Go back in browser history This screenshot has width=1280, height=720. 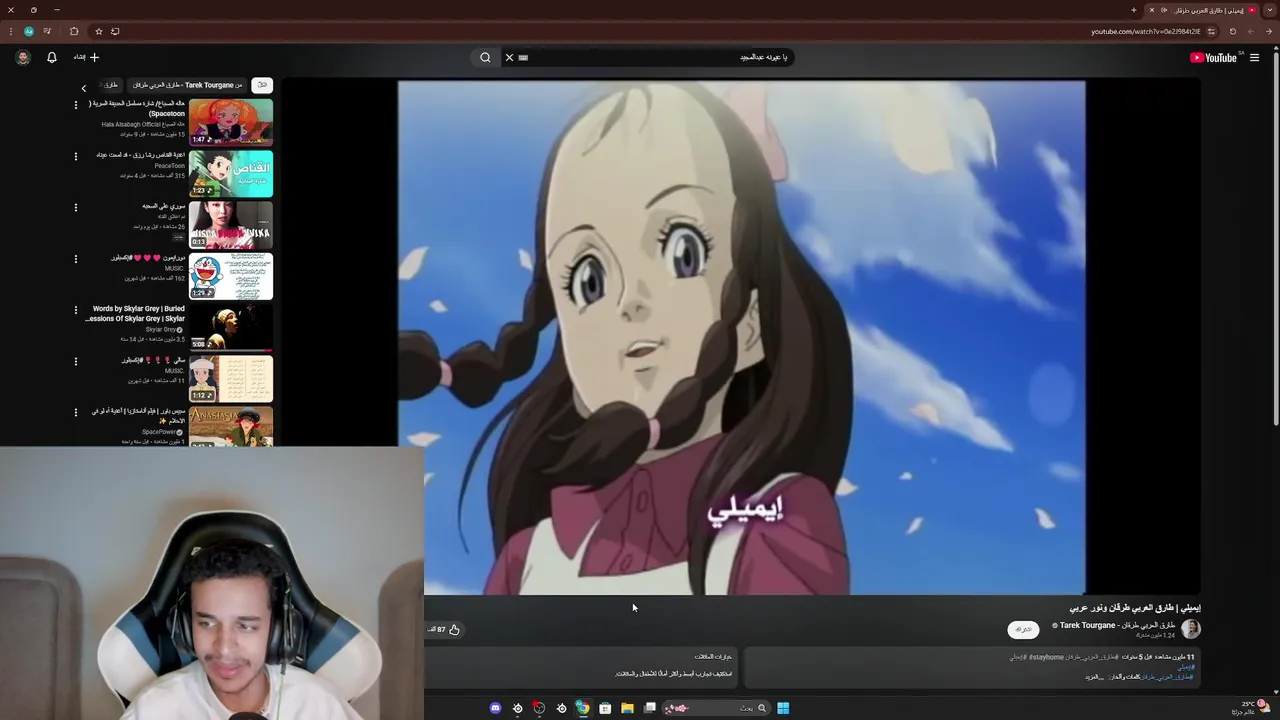coord(1269,31)
